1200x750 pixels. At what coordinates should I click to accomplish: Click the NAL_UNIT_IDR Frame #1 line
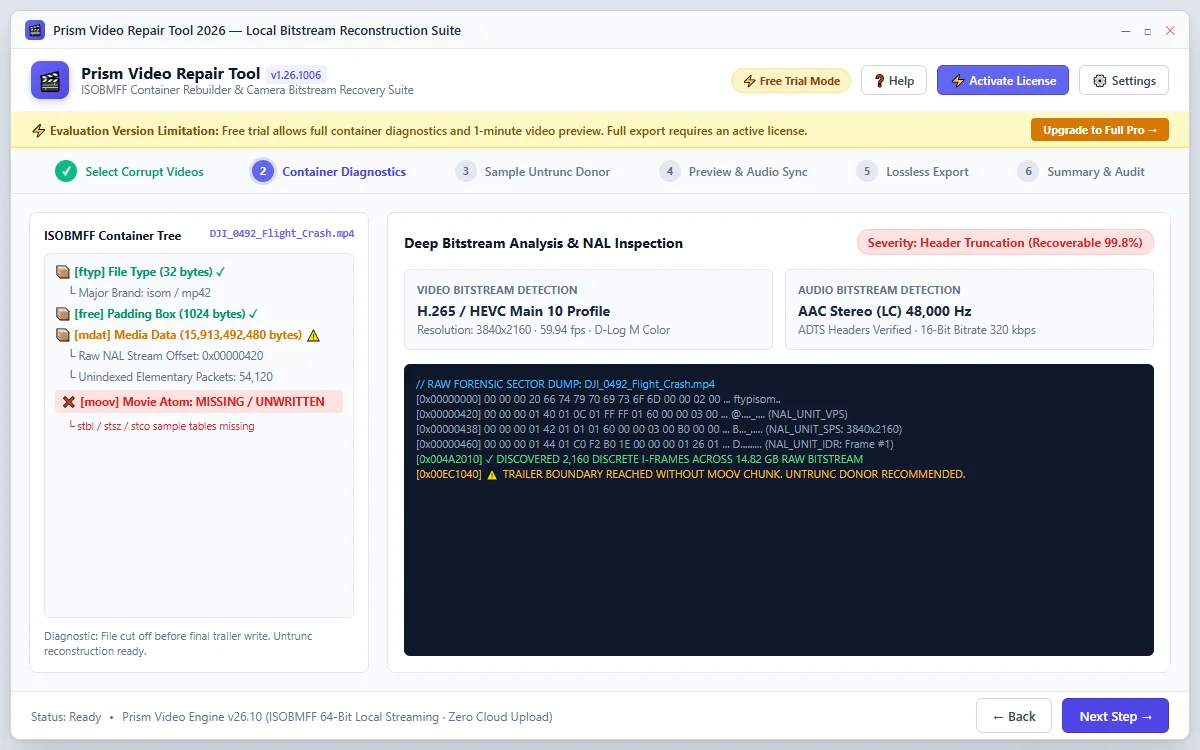pyautogui.click(x=655, y=444)
